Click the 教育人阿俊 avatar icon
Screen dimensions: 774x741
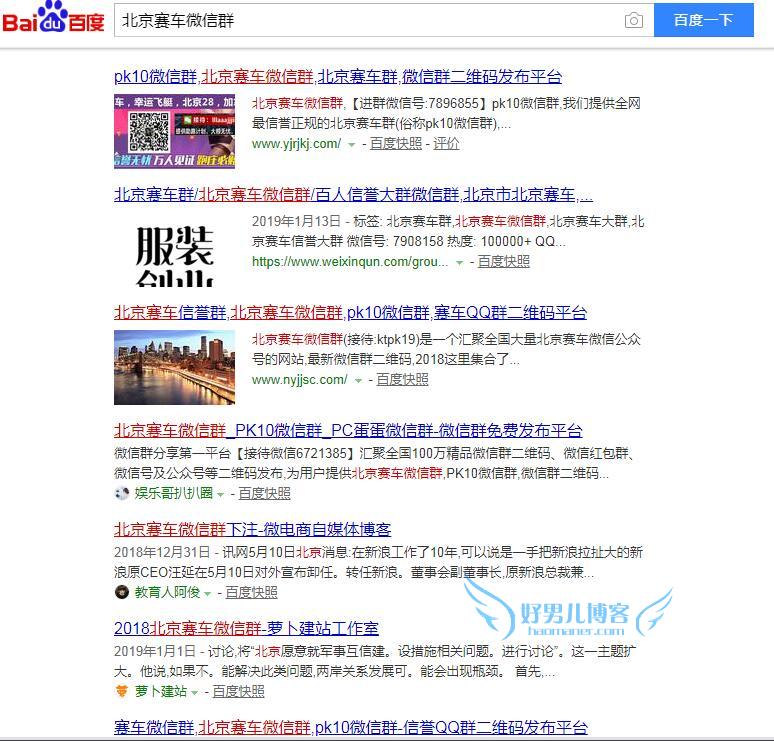[121, 591]
